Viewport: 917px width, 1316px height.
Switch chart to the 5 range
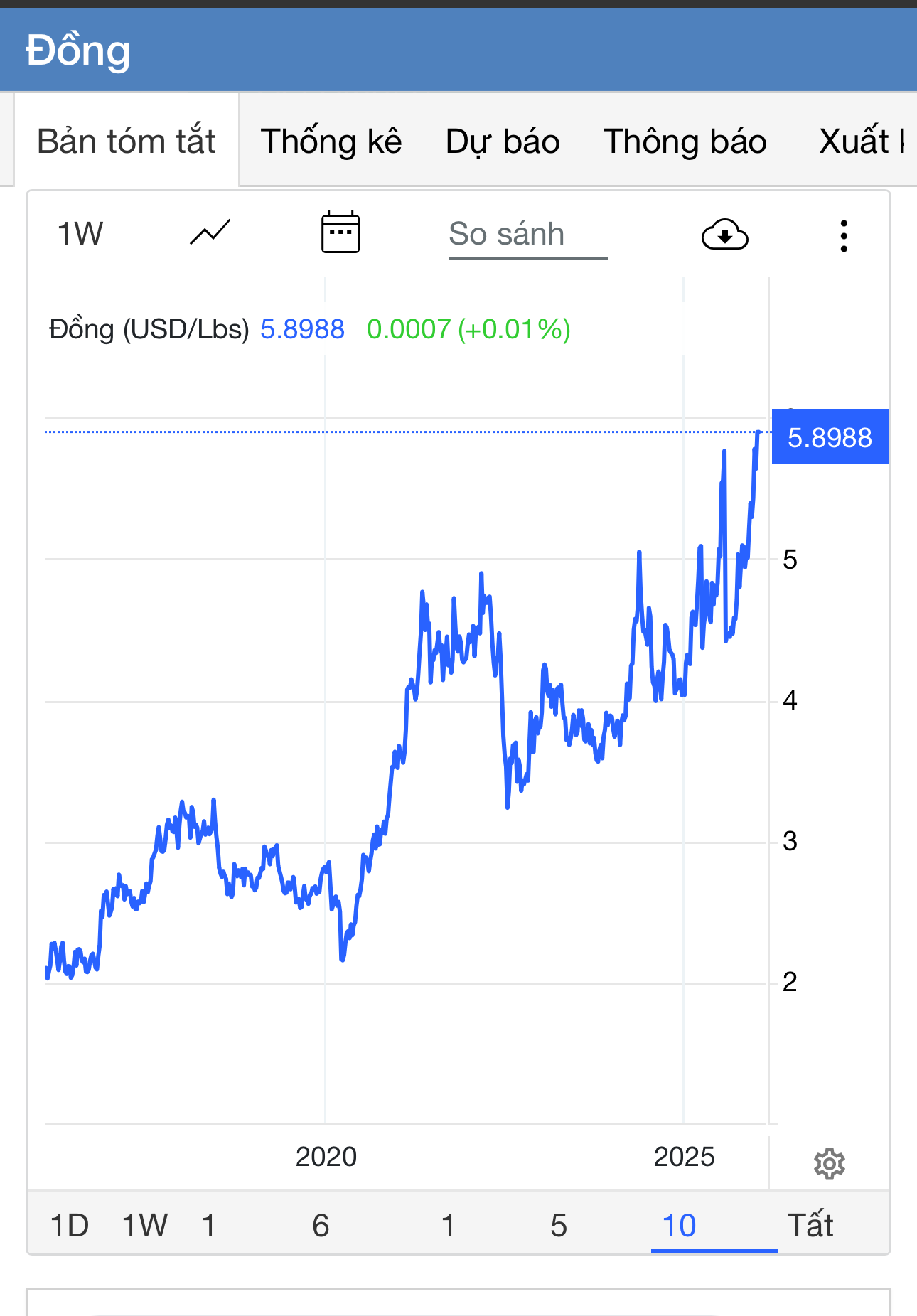click(559, 1226)
